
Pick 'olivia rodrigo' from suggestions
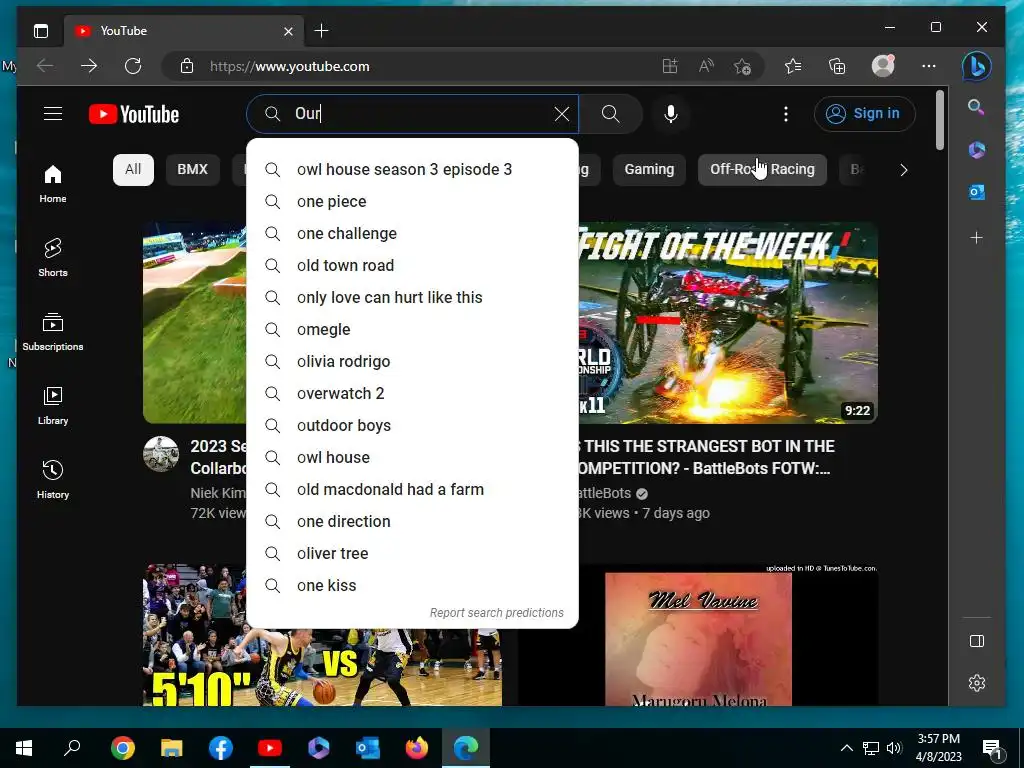tap(413, 362)
